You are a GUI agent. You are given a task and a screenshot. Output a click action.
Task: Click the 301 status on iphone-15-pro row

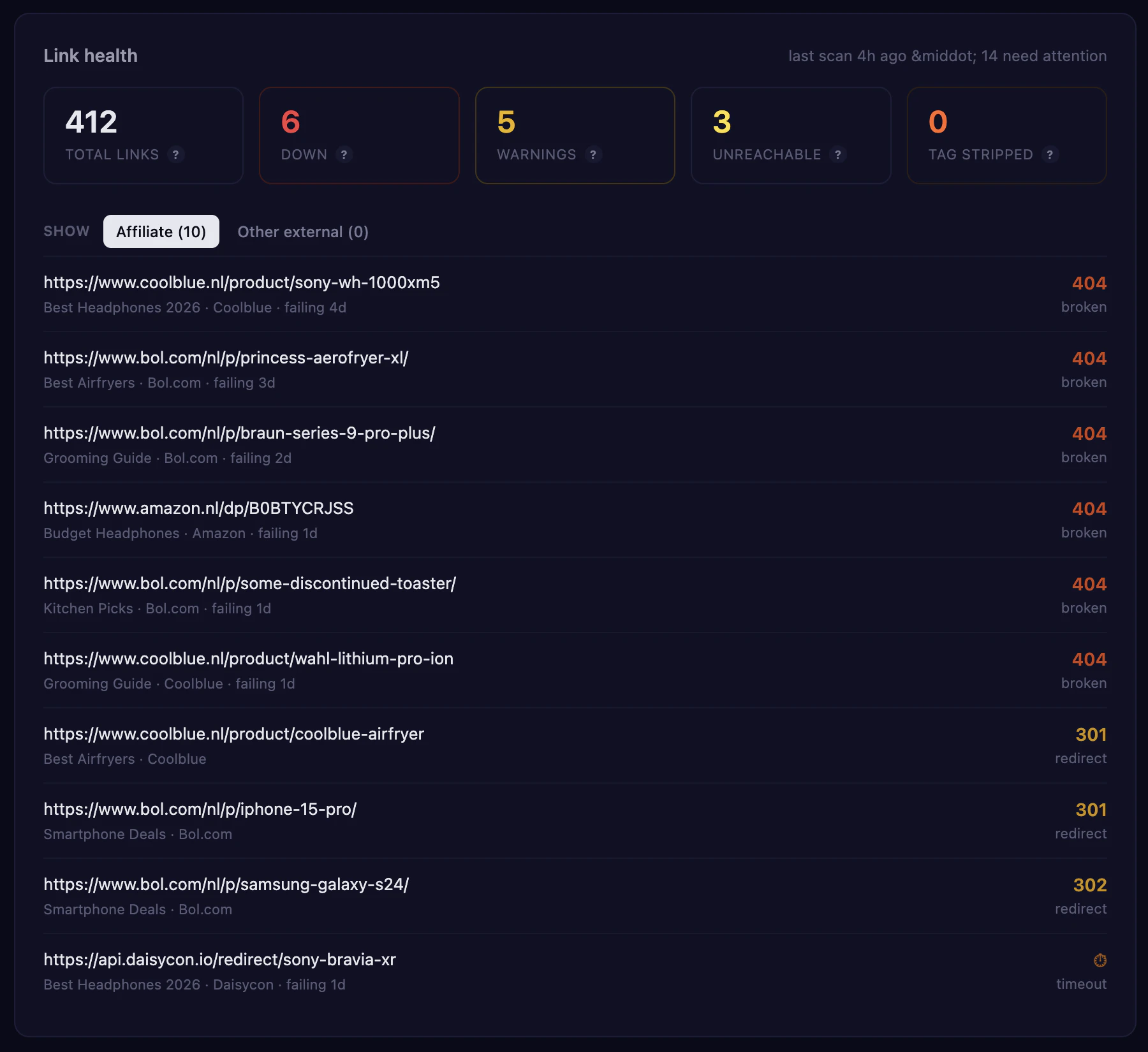(x=1091, y=810)
